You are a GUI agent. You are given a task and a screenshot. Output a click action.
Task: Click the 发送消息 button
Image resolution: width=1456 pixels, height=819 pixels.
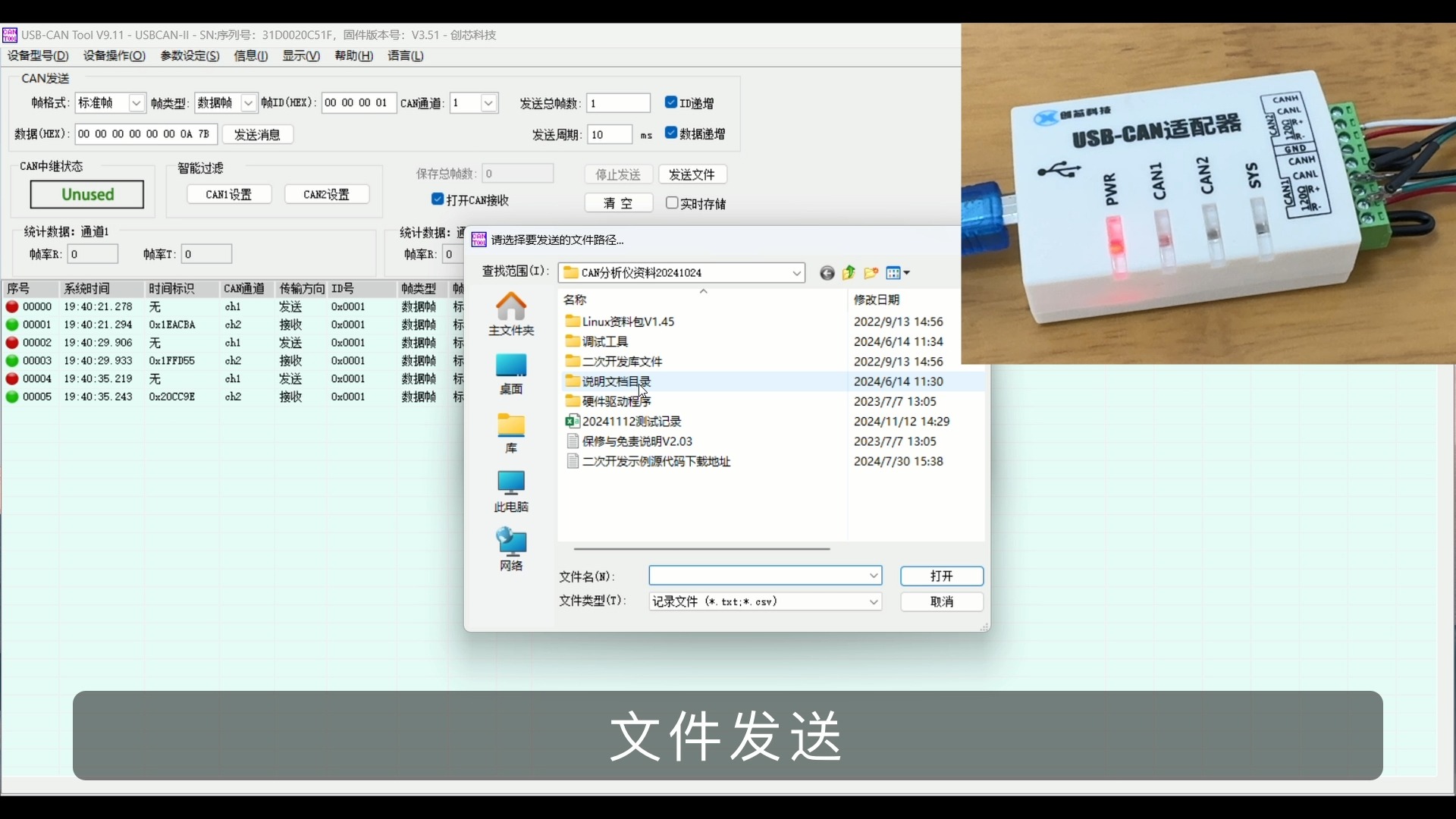(x=257, y=133)
